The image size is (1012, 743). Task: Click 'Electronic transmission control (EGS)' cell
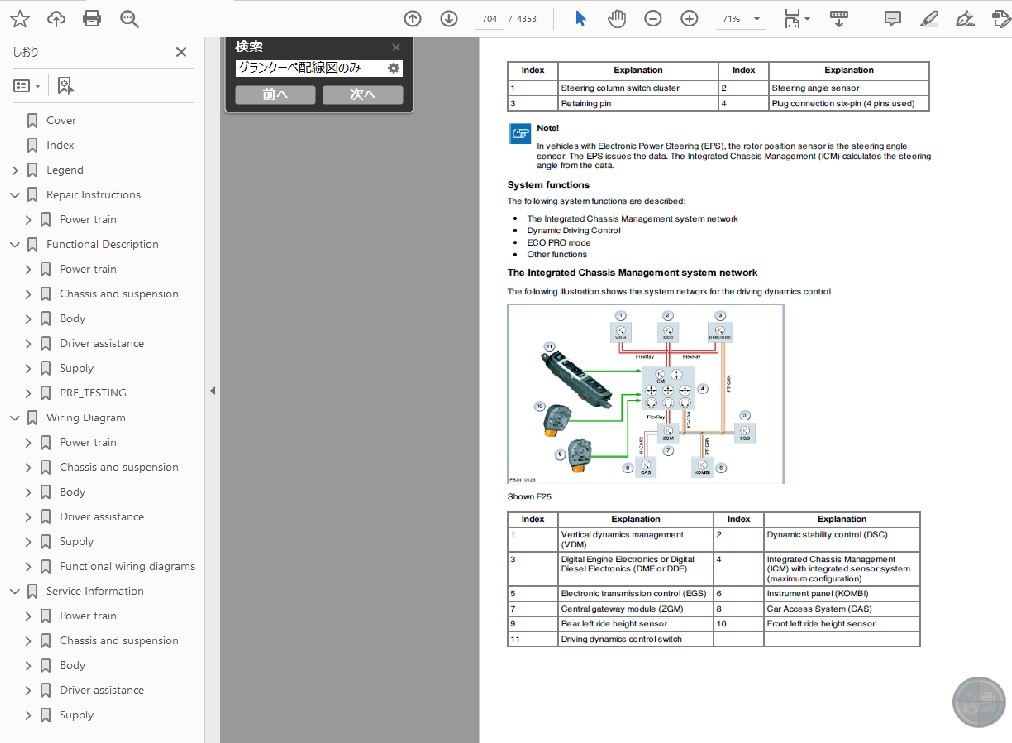pyautogui.click(x=635, y=593)
